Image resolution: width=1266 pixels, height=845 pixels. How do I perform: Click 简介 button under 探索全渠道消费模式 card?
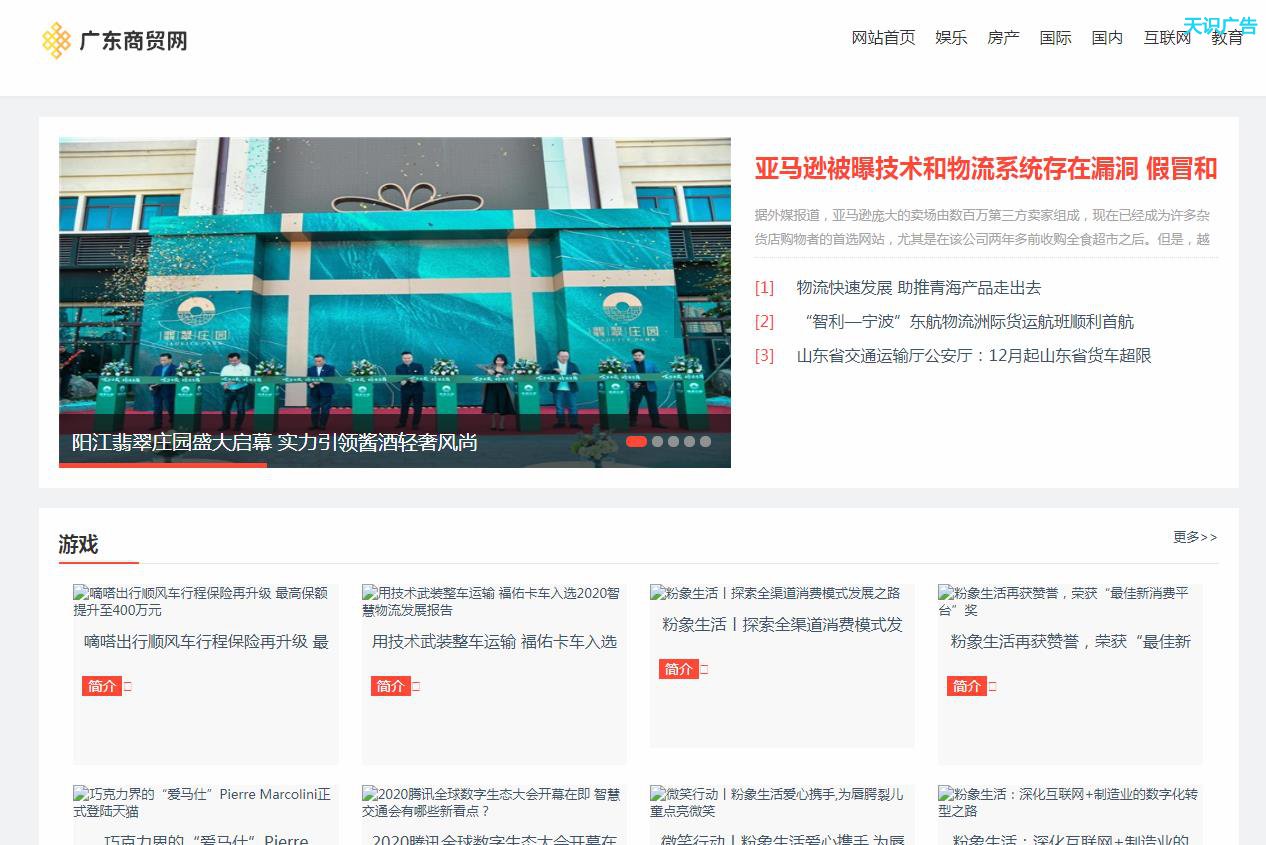pos(678,669)
